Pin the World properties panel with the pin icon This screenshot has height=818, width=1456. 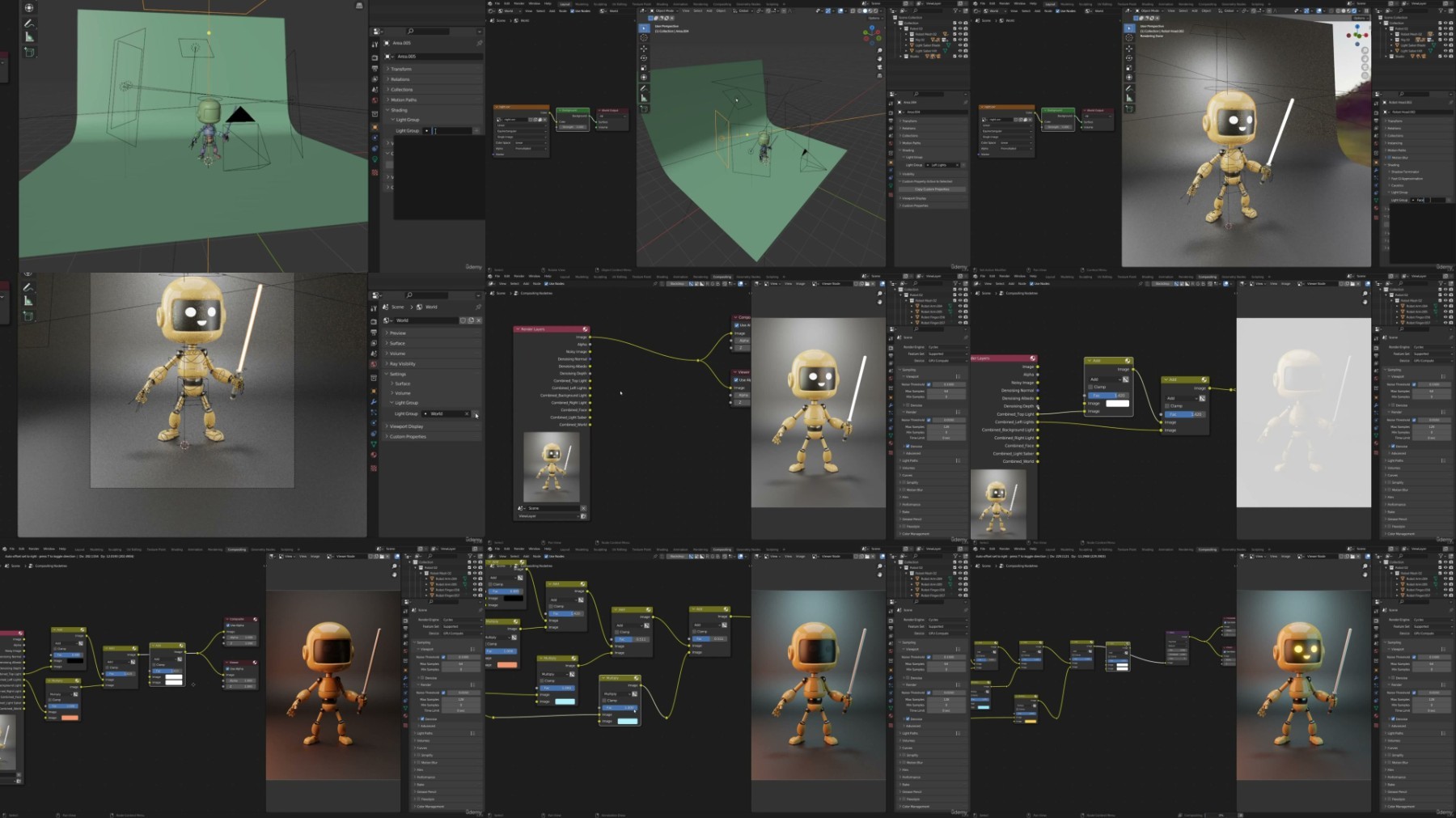click(x=479, y=307)
